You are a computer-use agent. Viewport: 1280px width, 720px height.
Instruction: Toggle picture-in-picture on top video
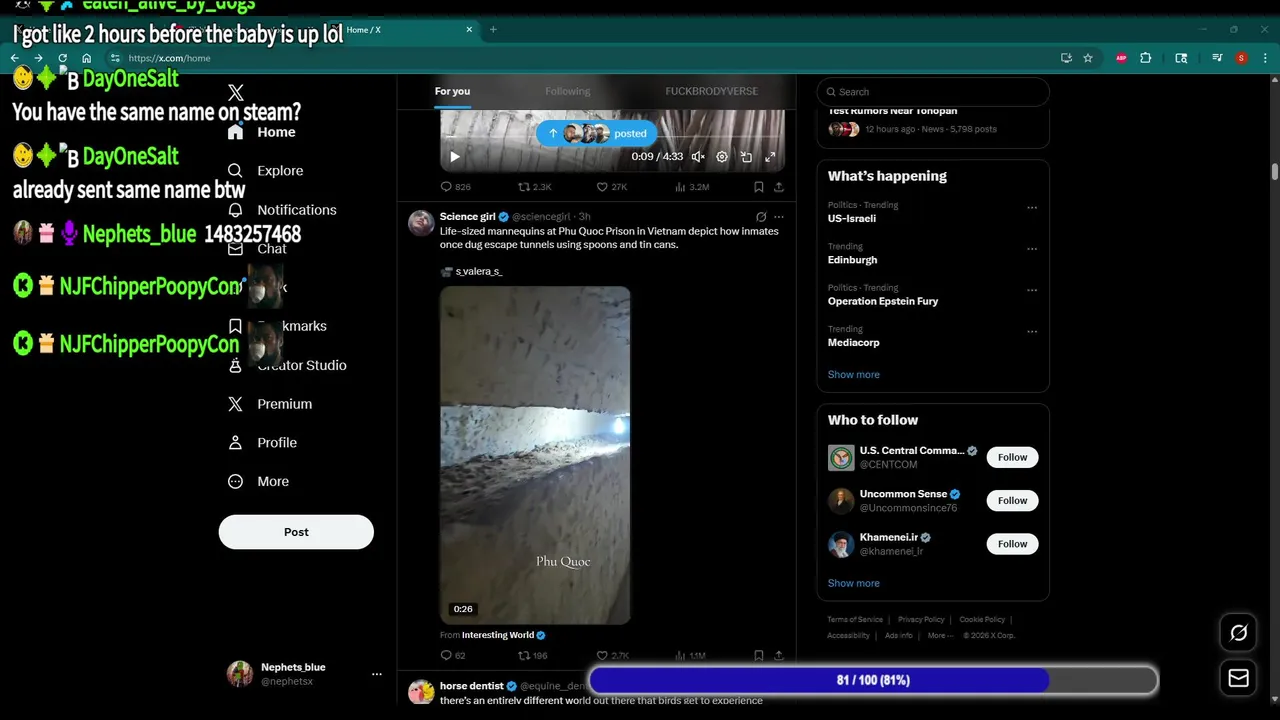[x=746, y=157]
